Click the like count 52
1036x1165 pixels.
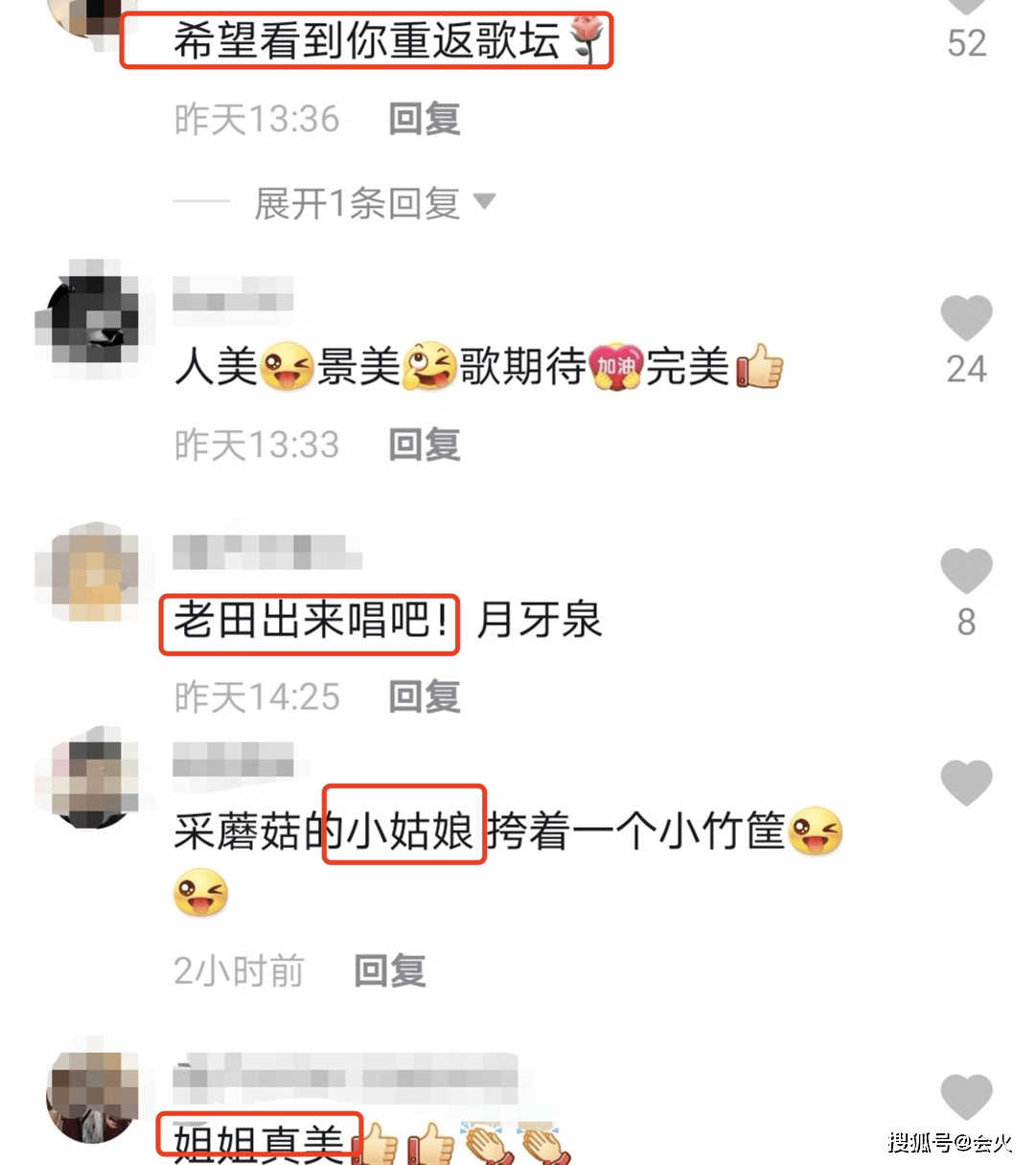click(x=966, y=42)
